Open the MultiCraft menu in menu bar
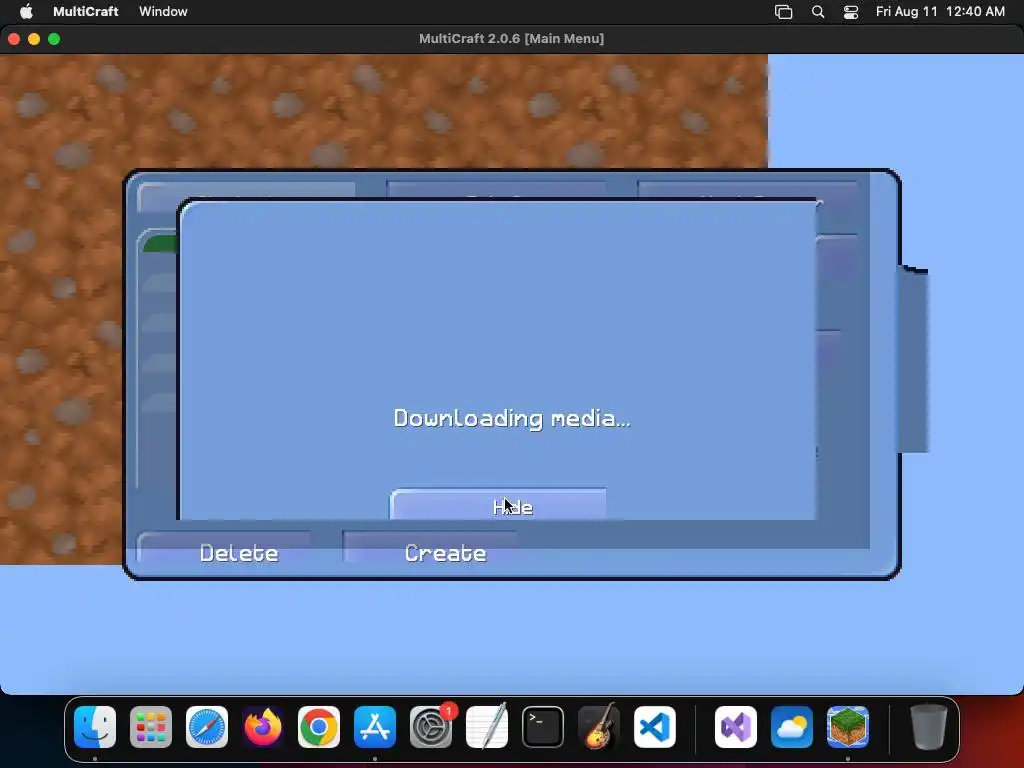Viewport: 1024px width, 768px height. point(86,11)
